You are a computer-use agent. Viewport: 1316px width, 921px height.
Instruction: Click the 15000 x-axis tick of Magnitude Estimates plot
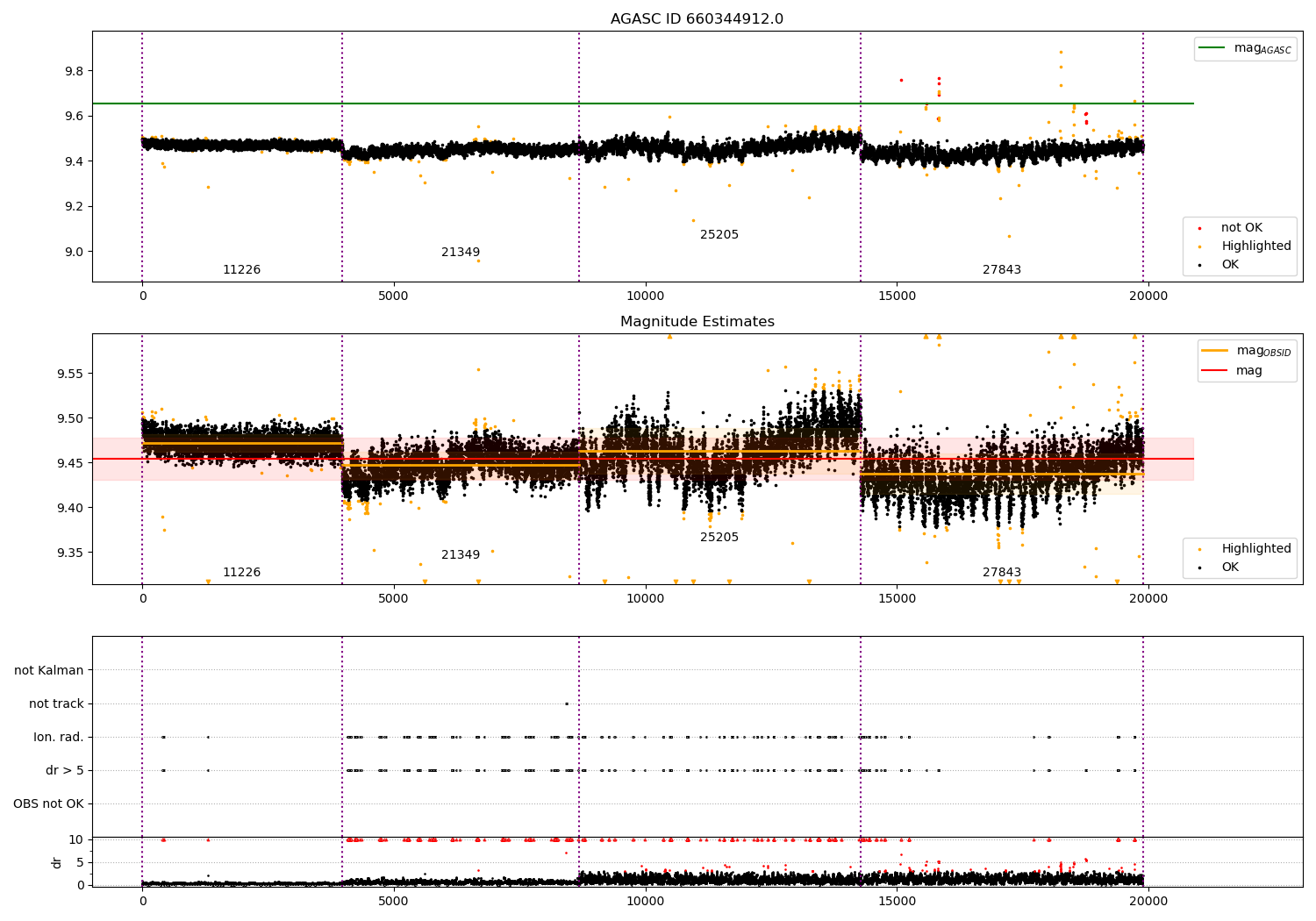[x=897, y=599]
